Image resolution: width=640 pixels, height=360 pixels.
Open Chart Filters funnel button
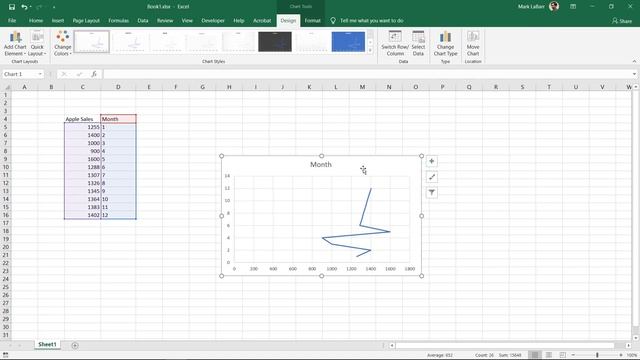pos(432,193)
